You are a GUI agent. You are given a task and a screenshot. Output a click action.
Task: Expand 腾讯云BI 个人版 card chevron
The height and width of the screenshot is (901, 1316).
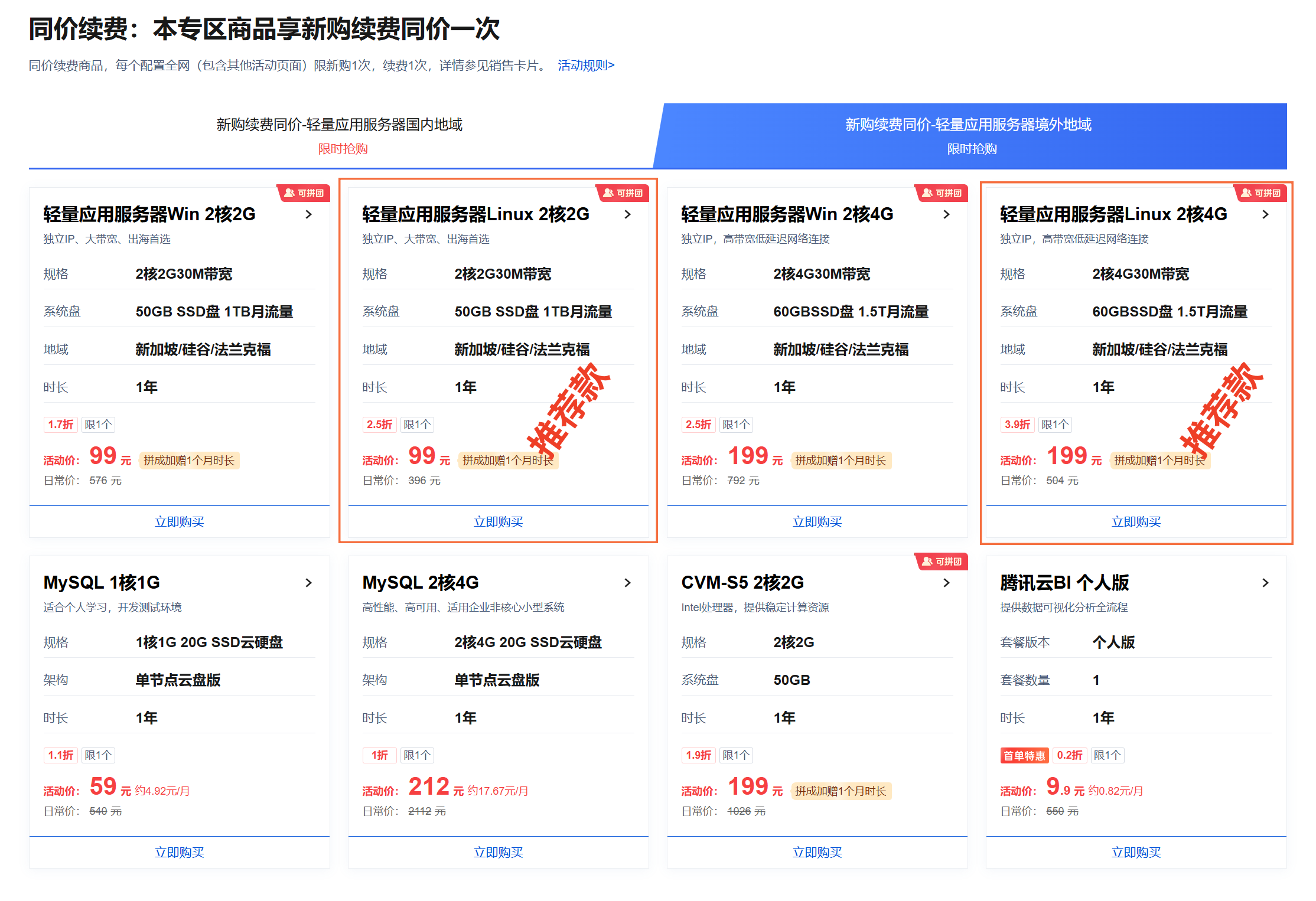coord(1265,583)
